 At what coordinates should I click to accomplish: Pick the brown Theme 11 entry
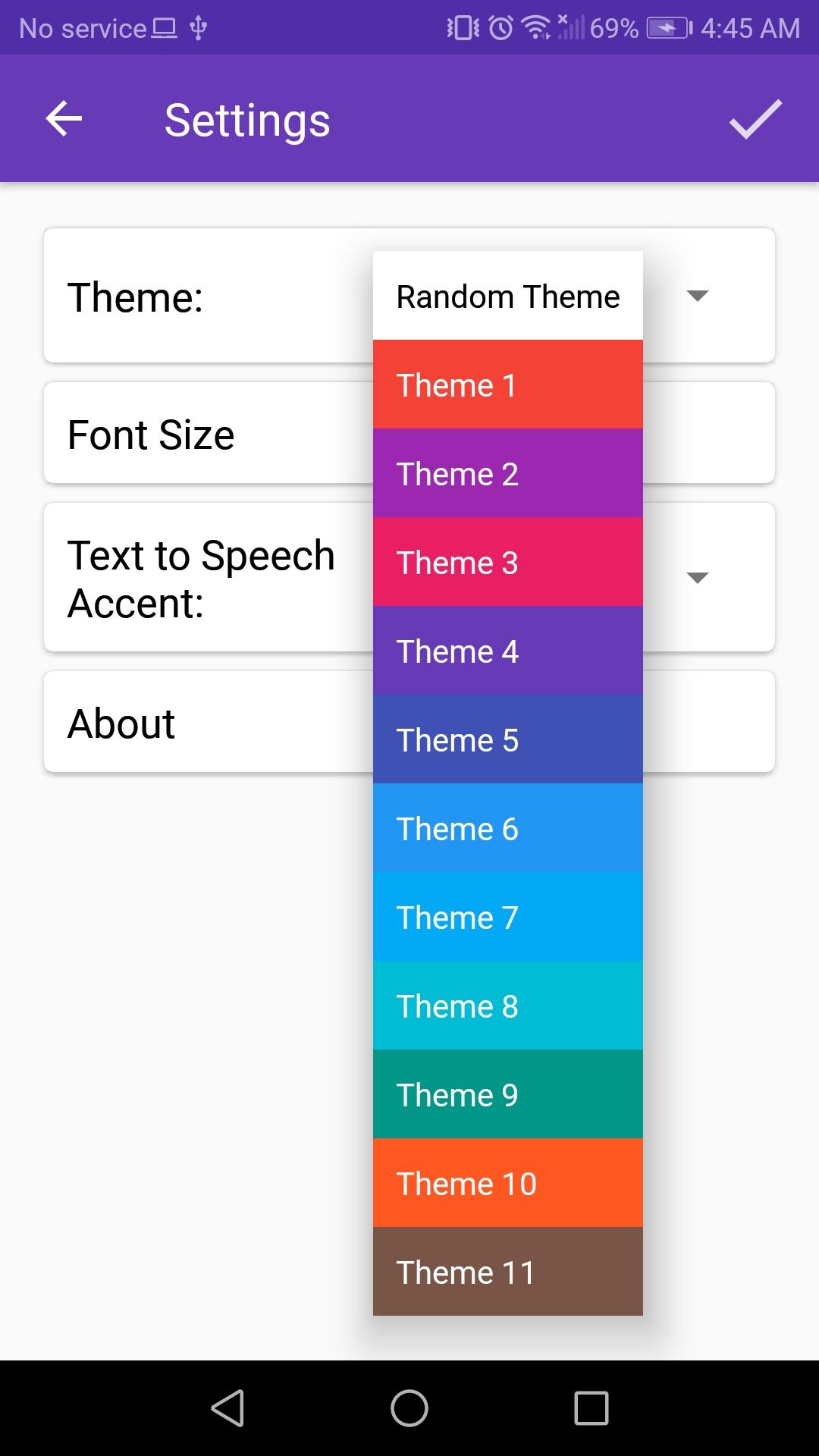508,1272
